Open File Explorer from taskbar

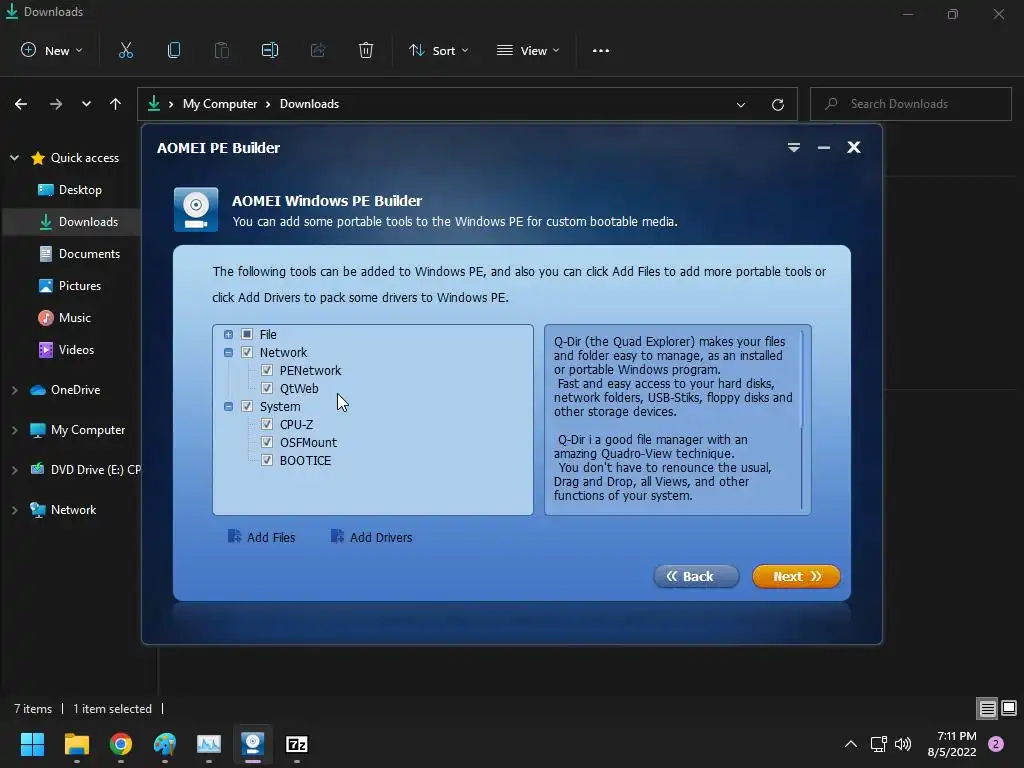[x=77, y=744]
